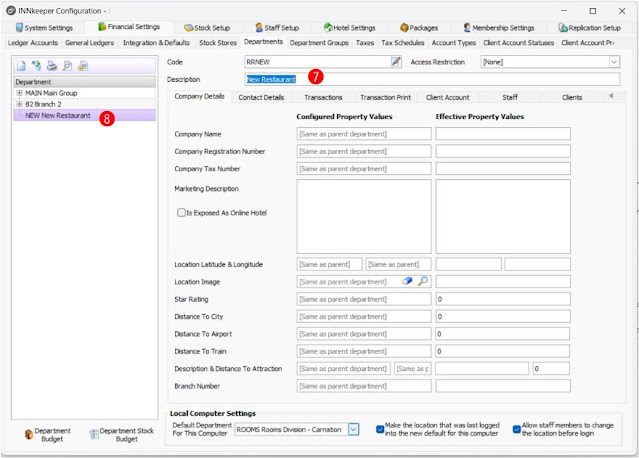The image size is (639, 458).
Task: Open the Financial Settings tab
Action: [x=129, y=27]
